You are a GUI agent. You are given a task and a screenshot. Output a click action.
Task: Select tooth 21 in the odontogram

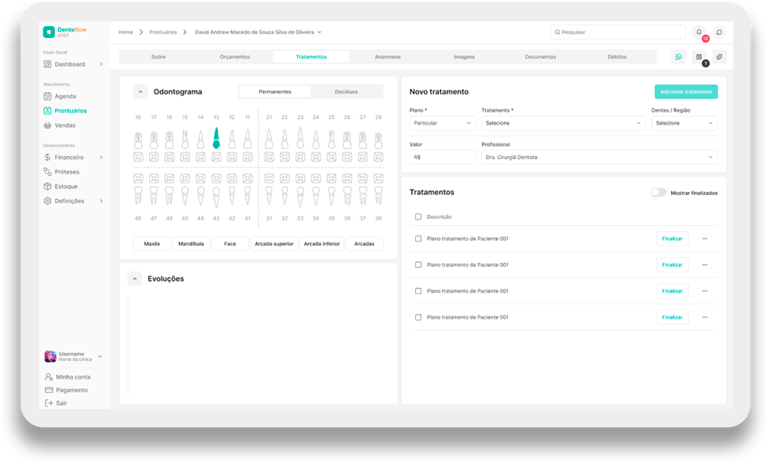pyautogui.click(x=269, y=139)
